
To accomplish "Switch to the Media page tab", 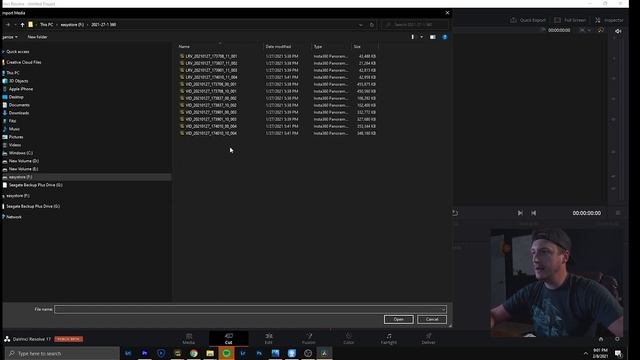I will pyautogui.click(x=189, y=338).
